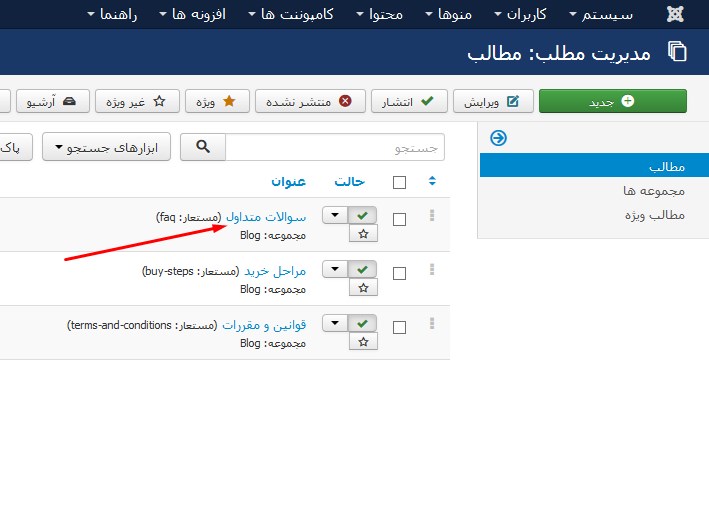
Task: Open the article سوالات متداول
Action: 266,217
